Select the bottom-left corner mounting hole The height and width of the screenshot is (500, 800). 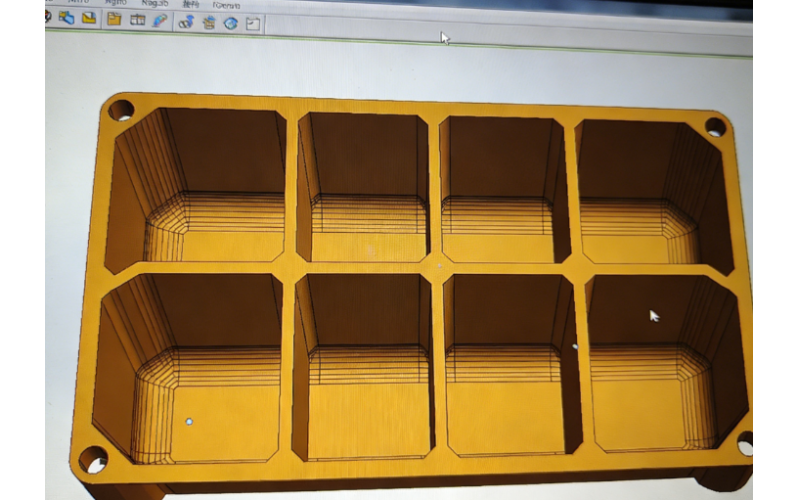[93, 460]
